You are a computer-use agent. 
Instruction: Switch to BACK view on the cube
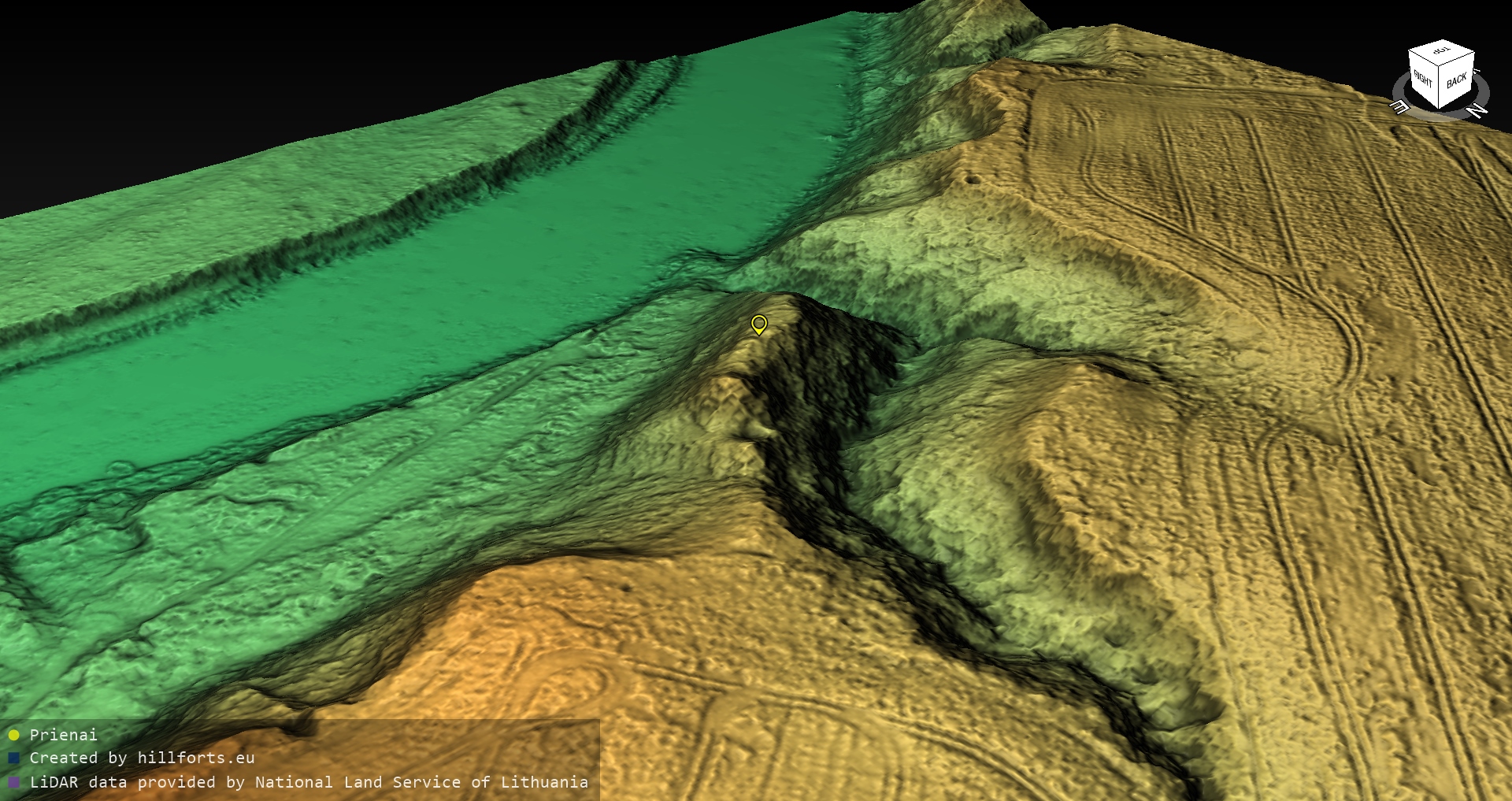pos(1456,80)
